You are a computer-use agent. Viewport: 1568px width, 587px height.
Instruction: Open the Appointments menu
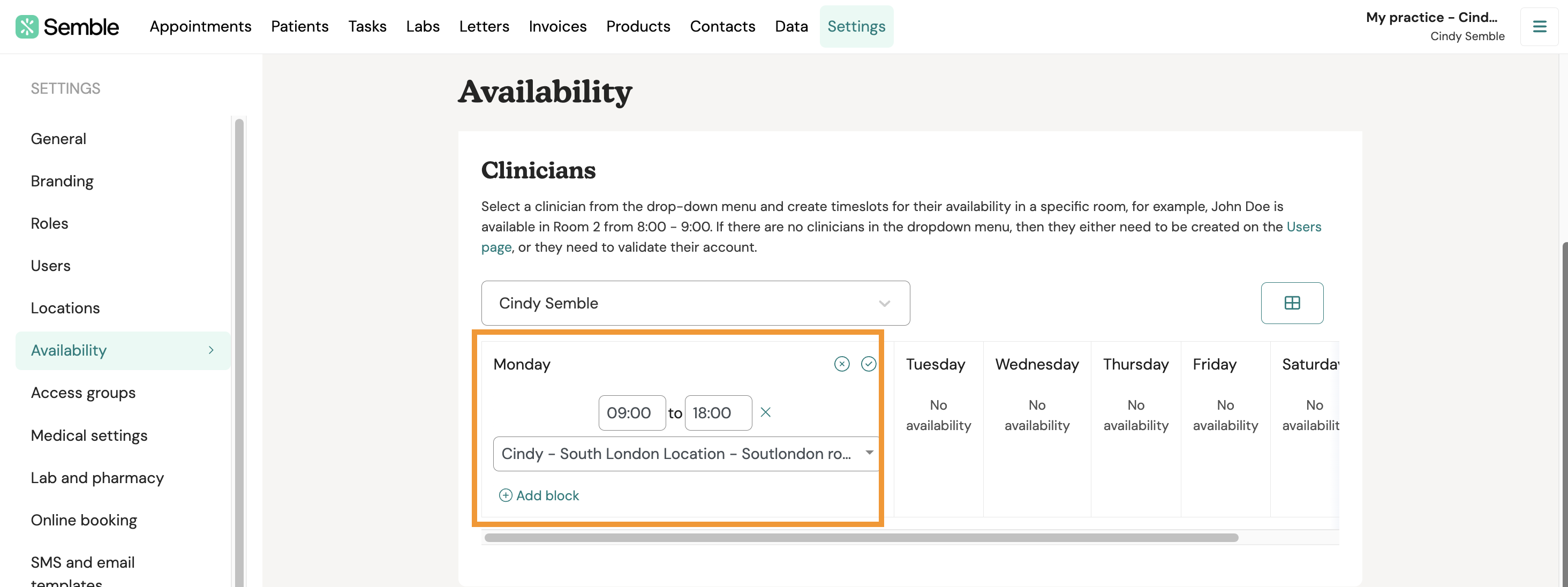coord(200,26)
